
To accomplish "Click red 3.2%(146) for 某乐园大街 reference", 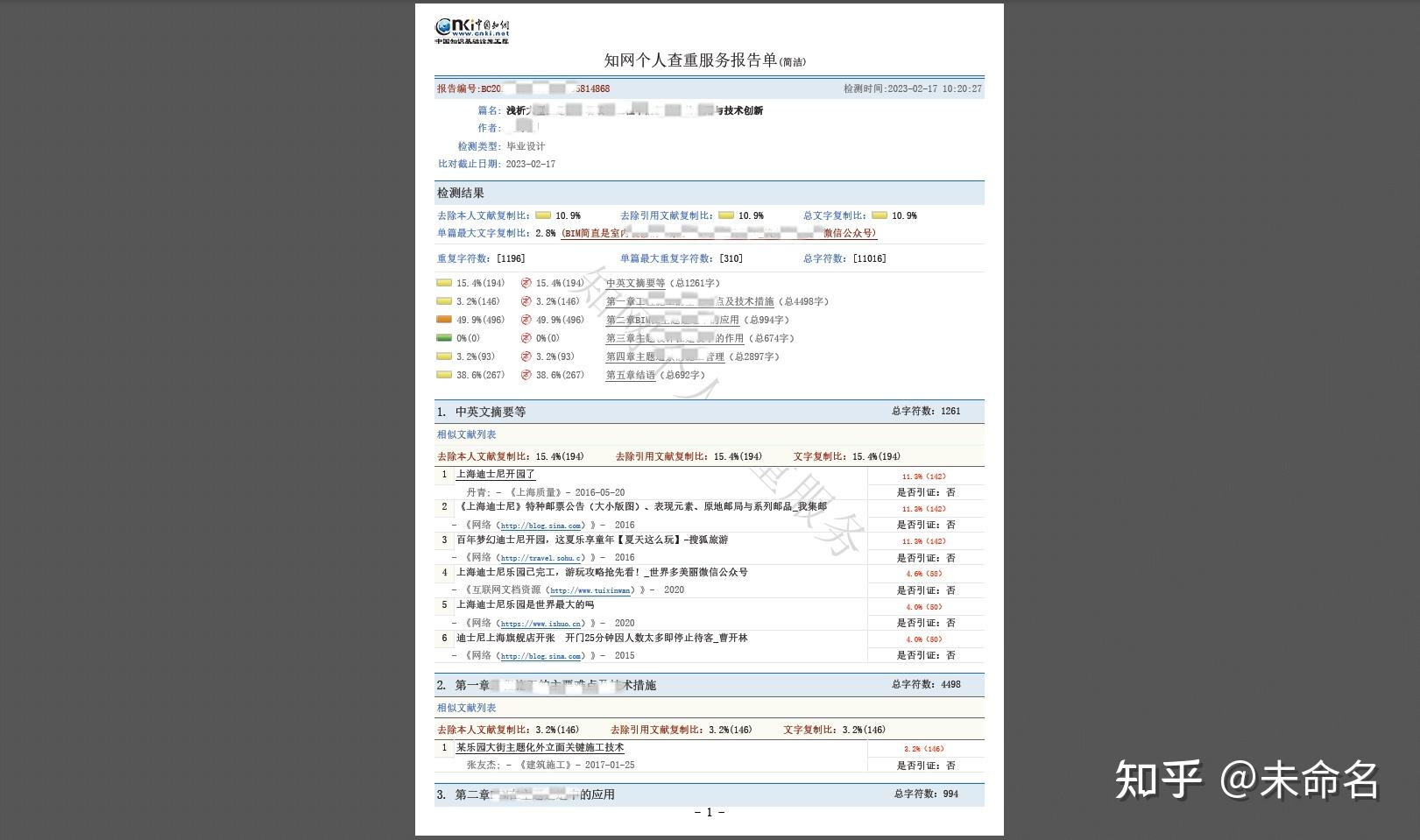I will pos(924,749).
